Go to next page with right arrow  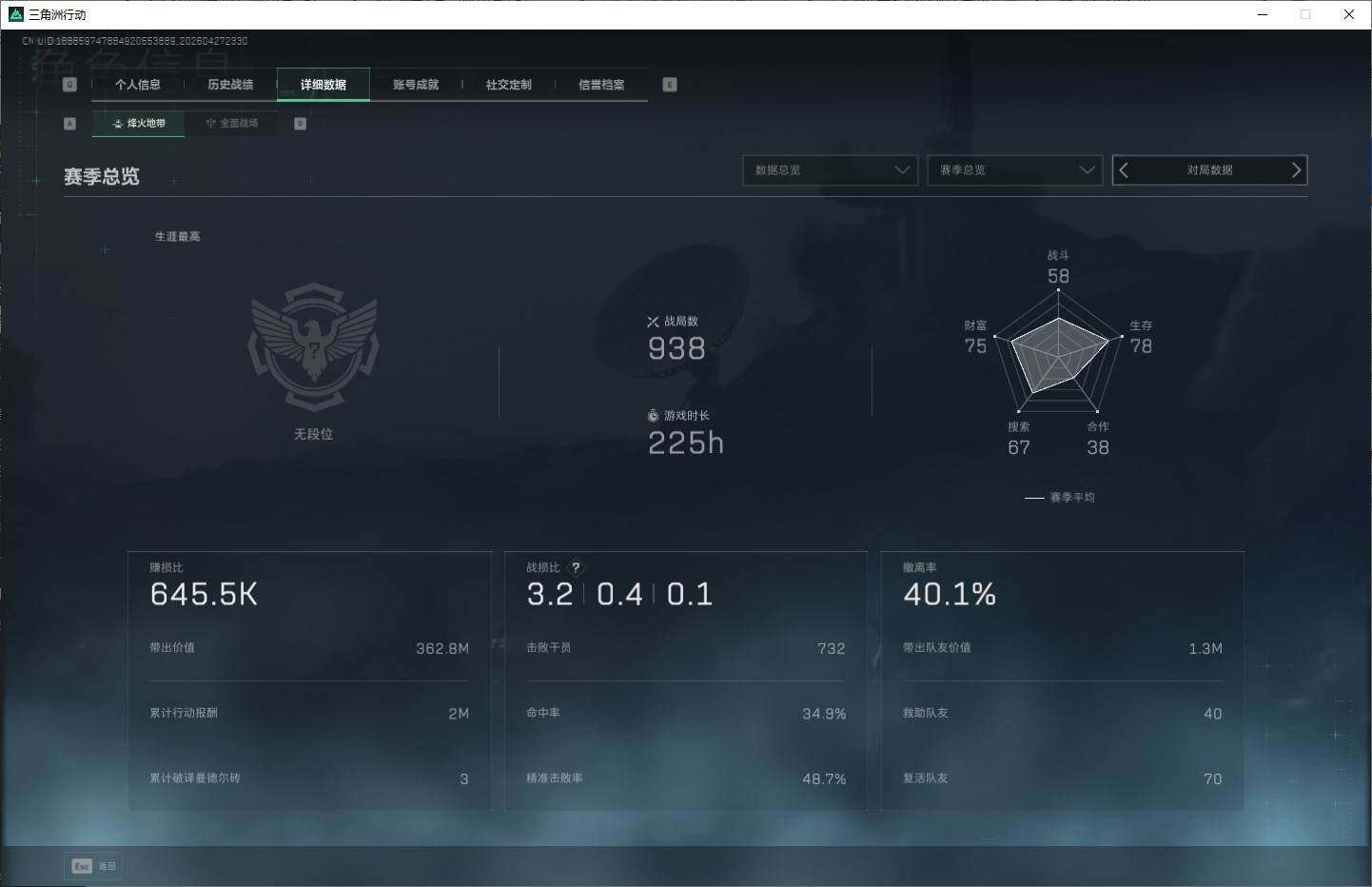point(1295,170)
